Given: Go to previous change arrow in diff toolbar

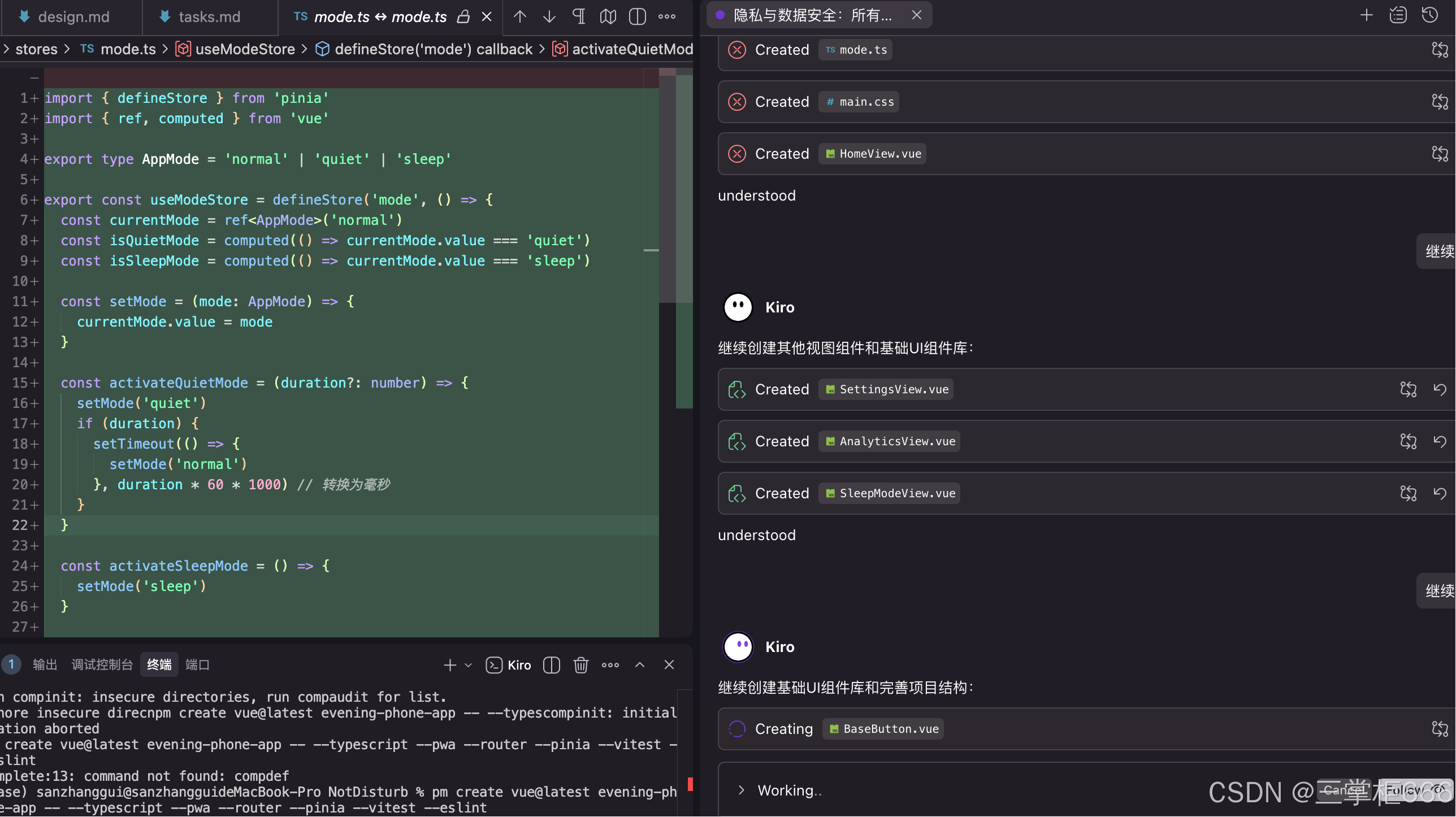Looking at the screenshot, I should [x=519, y=17].
